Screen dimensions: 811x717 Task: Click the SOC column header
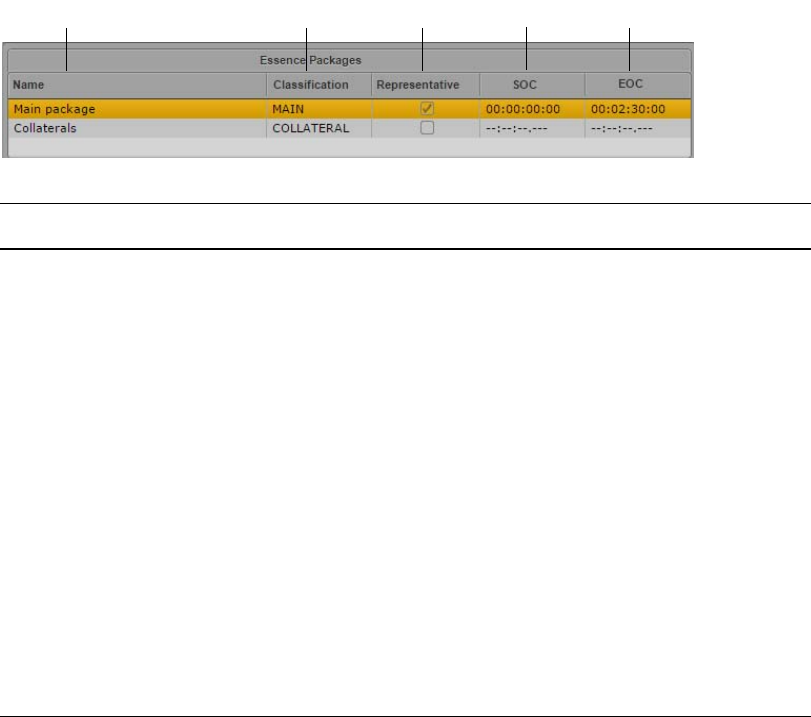[x=532, y=85]
